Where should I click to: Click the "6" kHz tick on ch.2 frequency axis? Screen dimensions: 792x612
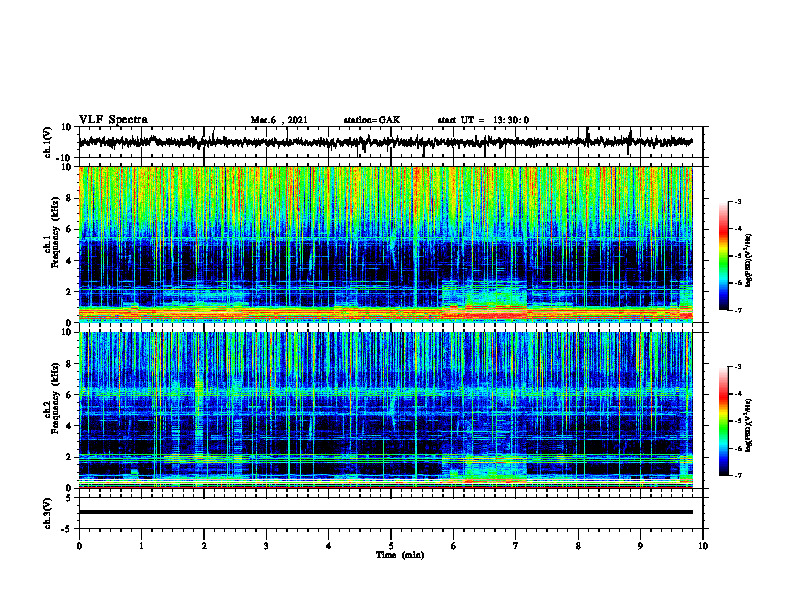point(70,395)
